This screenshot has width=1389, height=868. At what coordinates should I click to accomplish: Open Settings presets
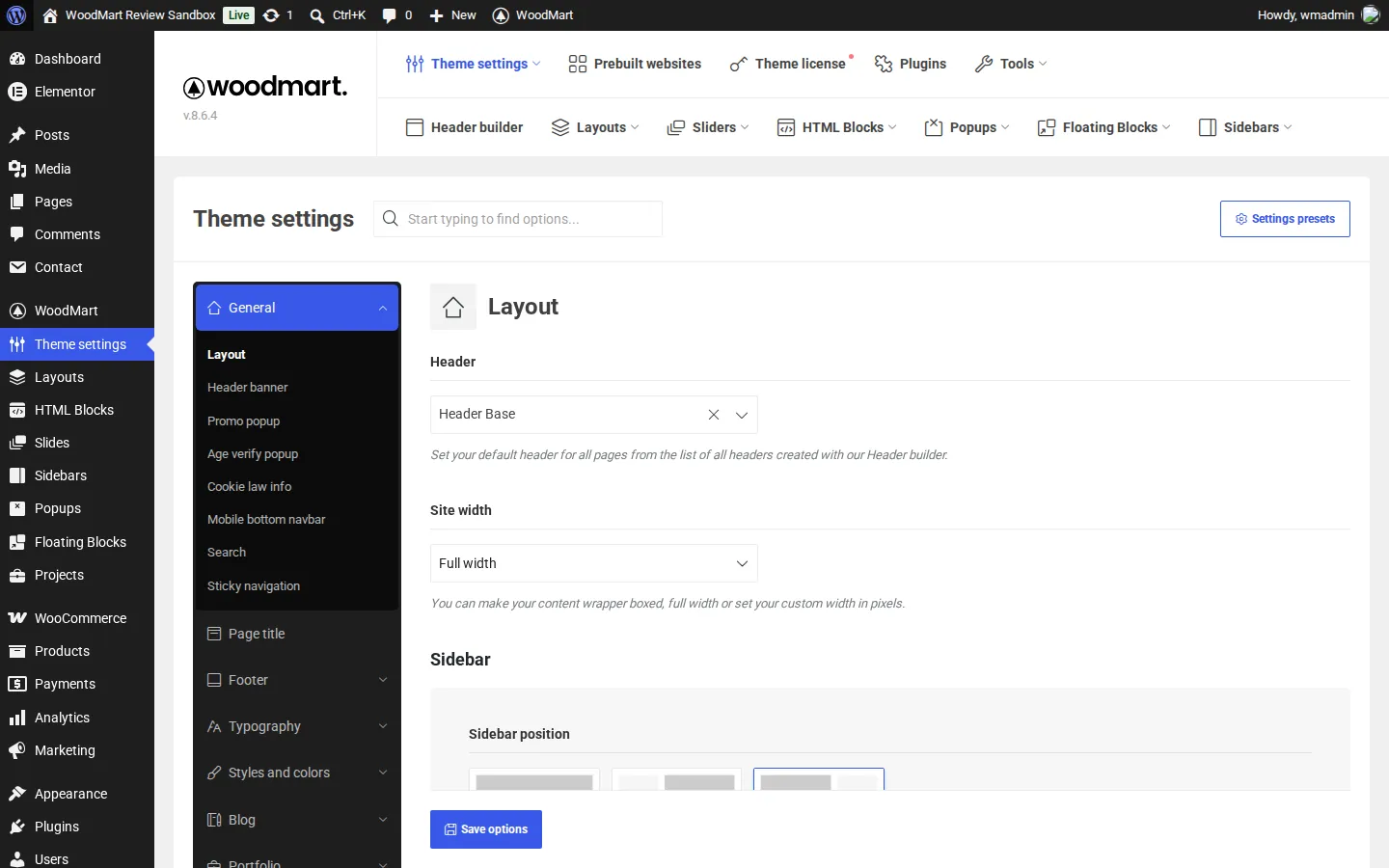pyautogui.click(x=1285, y=219)
